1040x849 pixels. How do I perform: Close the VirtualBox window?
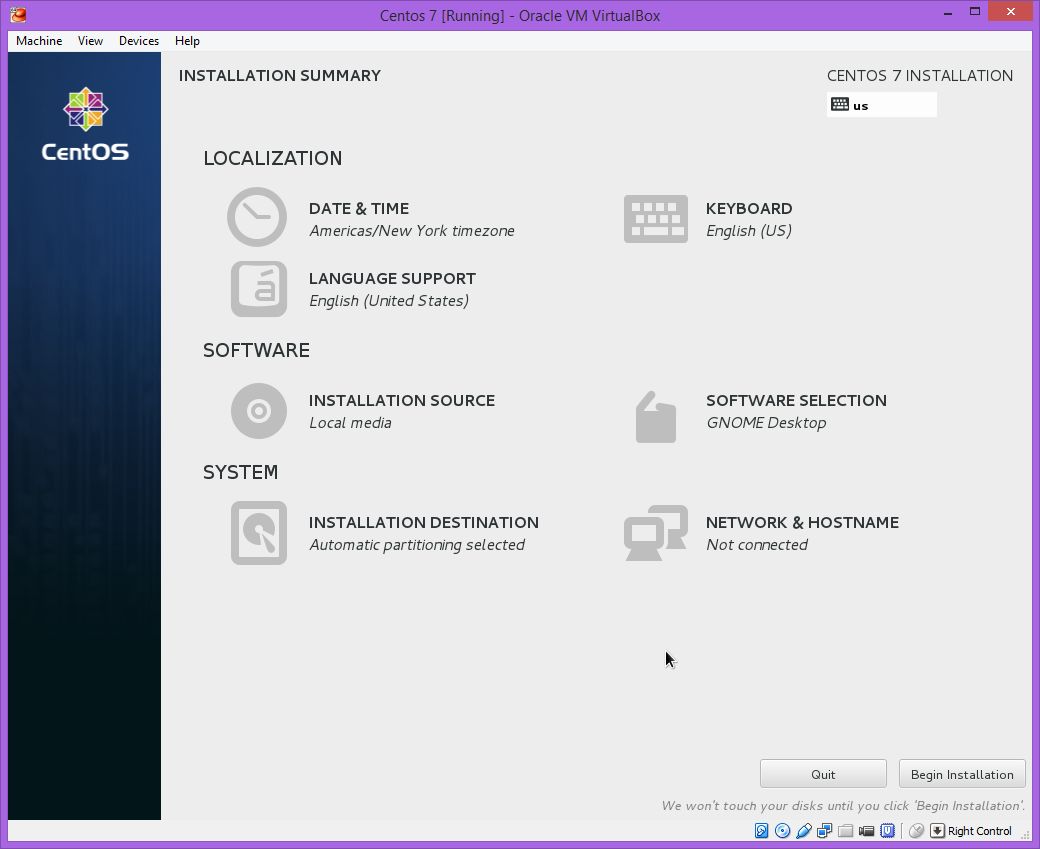[x=1010, y=11]
